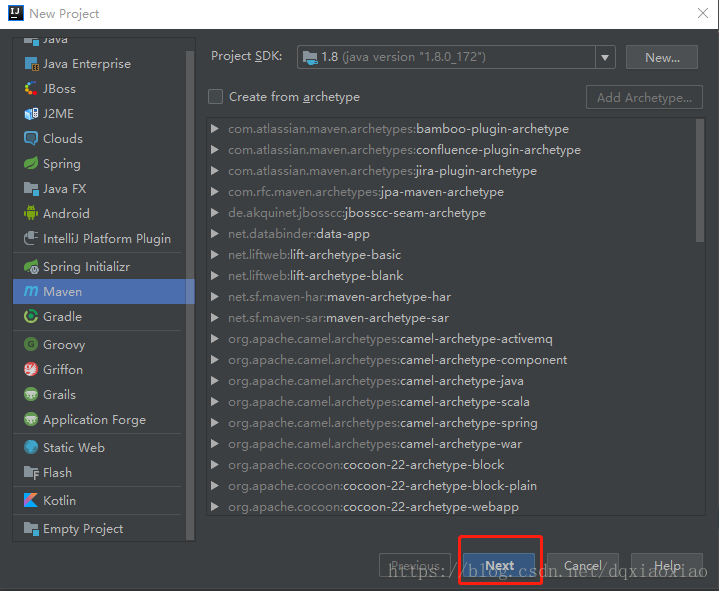The height and width of the screenshot is (591, 719).
Task: Expand lift-archetype-basic node
Action: click(x=214, y=255)
